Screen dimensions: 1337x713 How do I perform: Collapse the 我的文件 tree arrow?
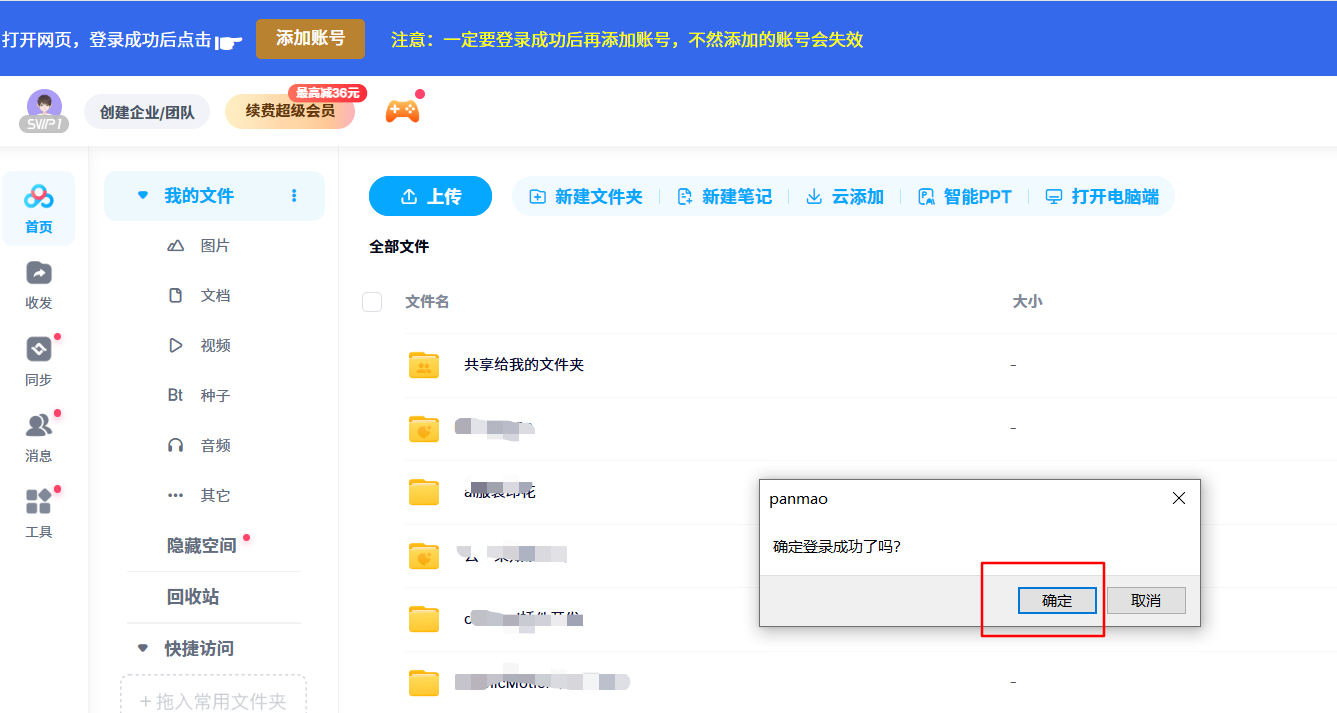(x=143, y=196)
